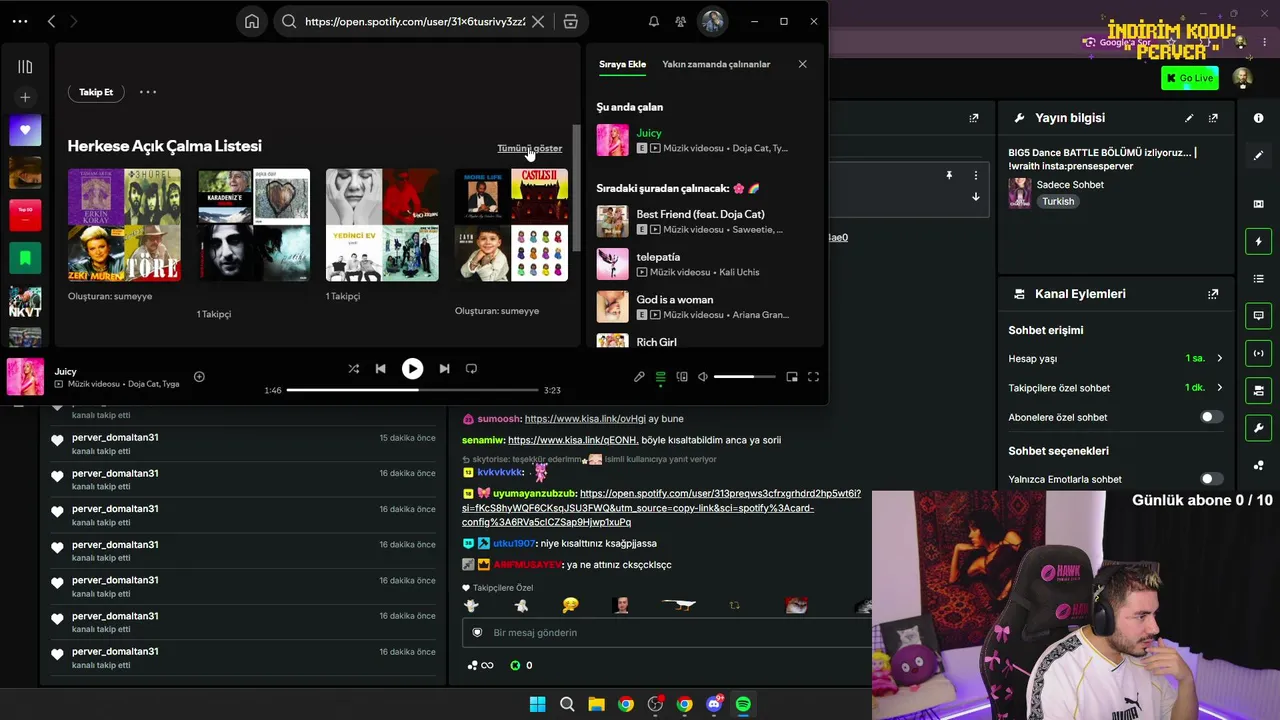Screen dimensions: 1280x720
Task: Collapse pinned message with down arrow
Action: click(x=976, y=197)
